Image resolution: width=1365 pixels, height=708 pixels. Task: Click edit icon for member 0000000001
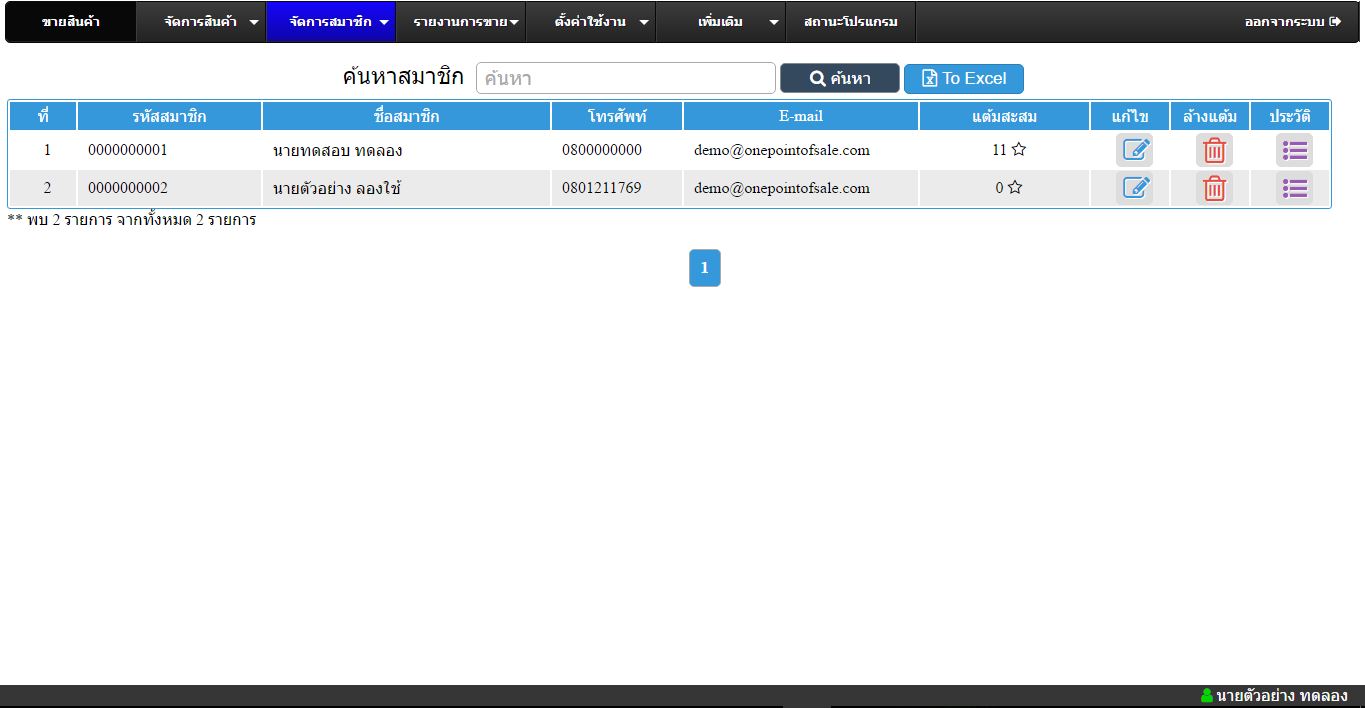pyautogui.click(x=1134, y=150)
